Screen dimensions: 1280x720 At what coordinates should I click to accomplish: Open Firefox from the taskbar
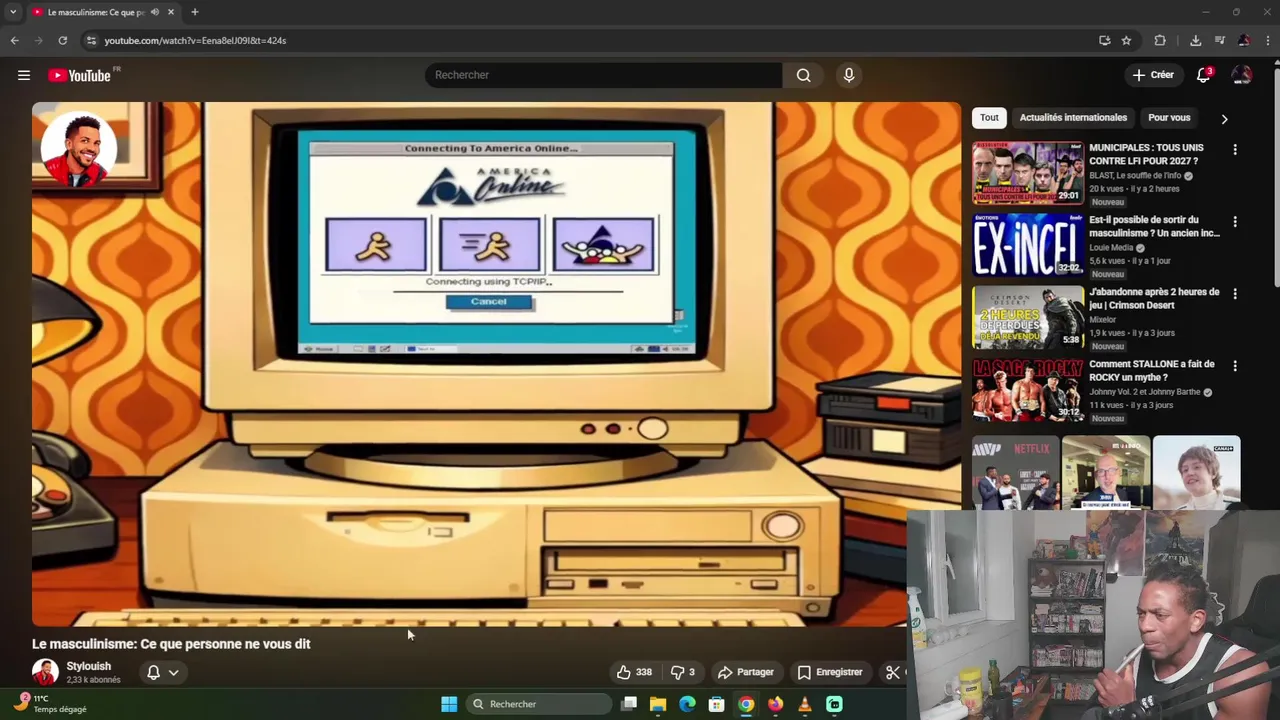pyautogui.click(x=775, y=704)
